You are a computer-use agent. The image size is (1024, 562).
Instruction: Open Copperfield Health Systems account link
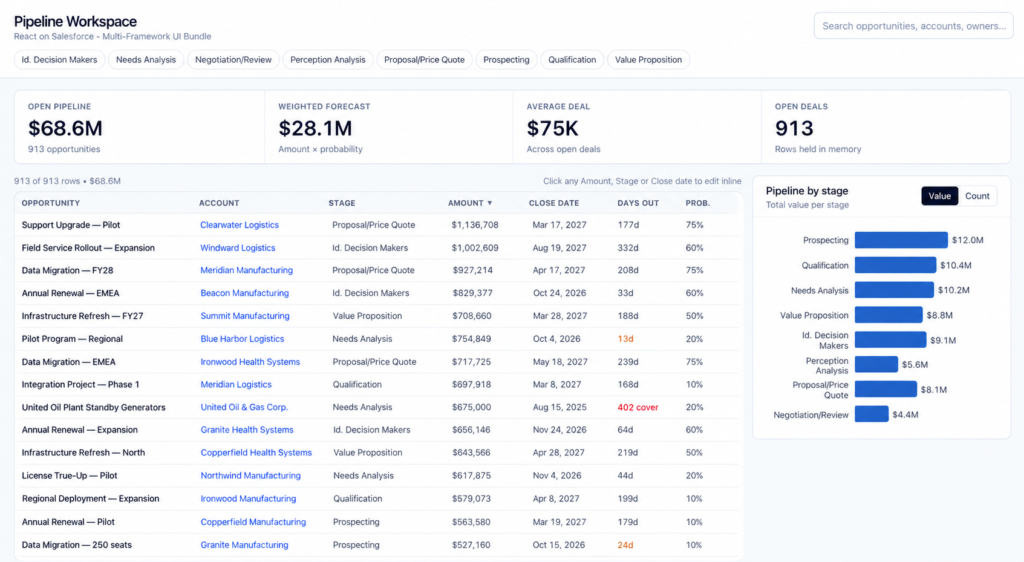point(256,453)
